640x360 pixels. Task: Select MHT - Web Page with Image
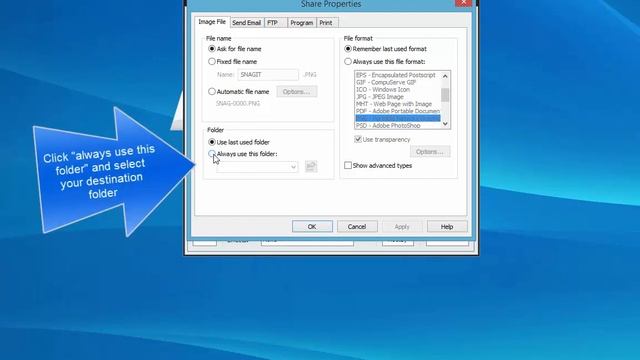[x=394, y=104]
